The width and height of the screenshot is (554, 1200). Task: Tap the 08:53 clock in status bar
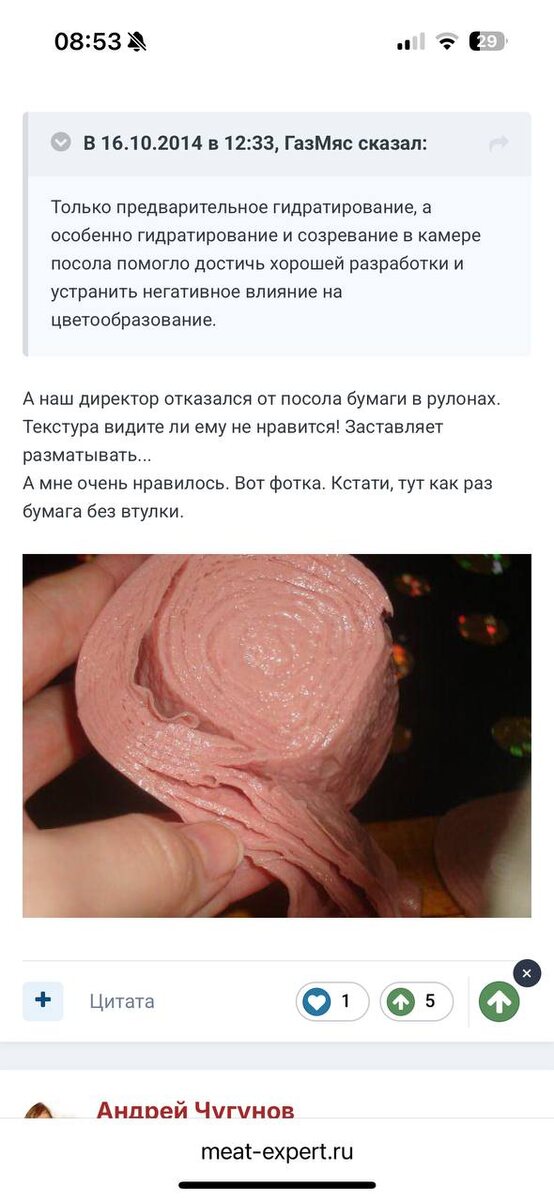(x=88, y=41)
